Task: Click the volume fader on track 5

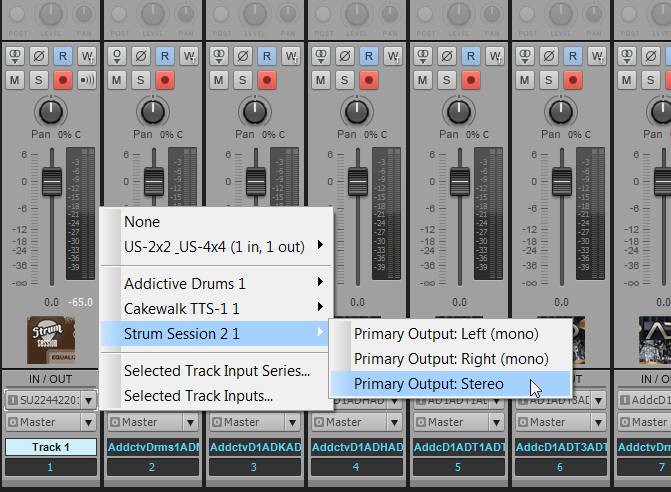Action: 460,182
